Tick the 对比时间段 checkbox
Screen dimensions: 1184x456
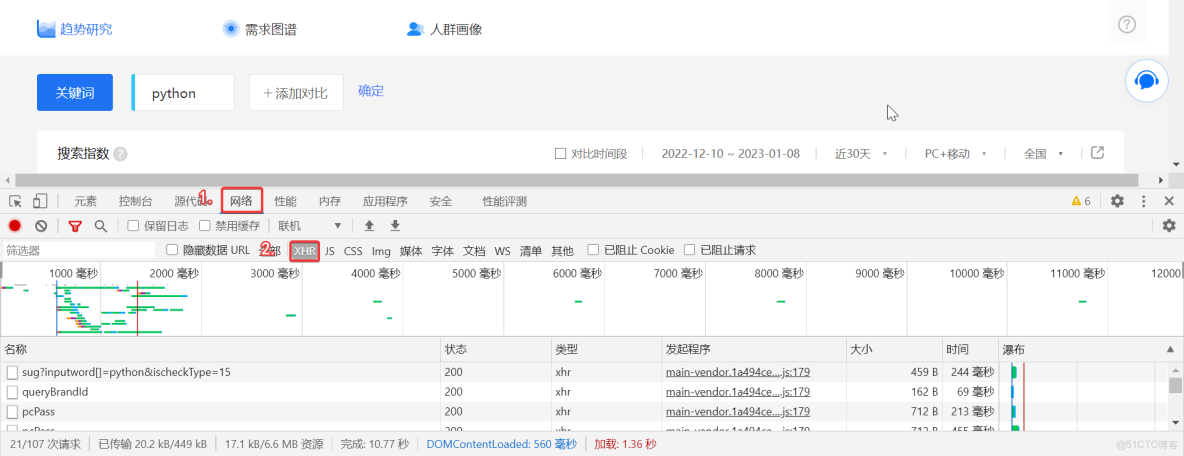[x=560, y=154]
